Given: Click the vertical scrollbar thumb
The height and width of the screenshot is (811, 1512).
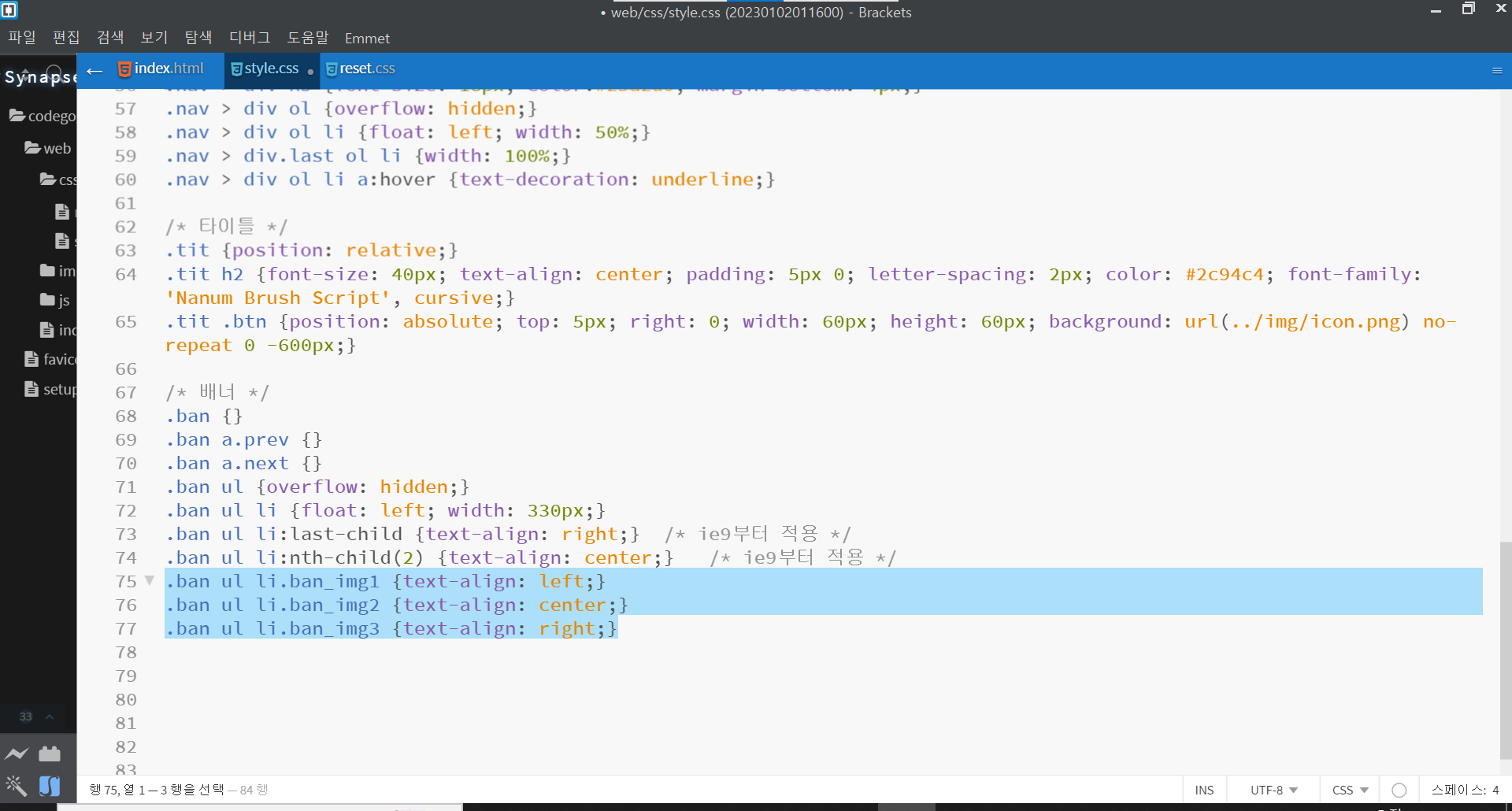Looking at the screenshot, I should (1505, 650).
